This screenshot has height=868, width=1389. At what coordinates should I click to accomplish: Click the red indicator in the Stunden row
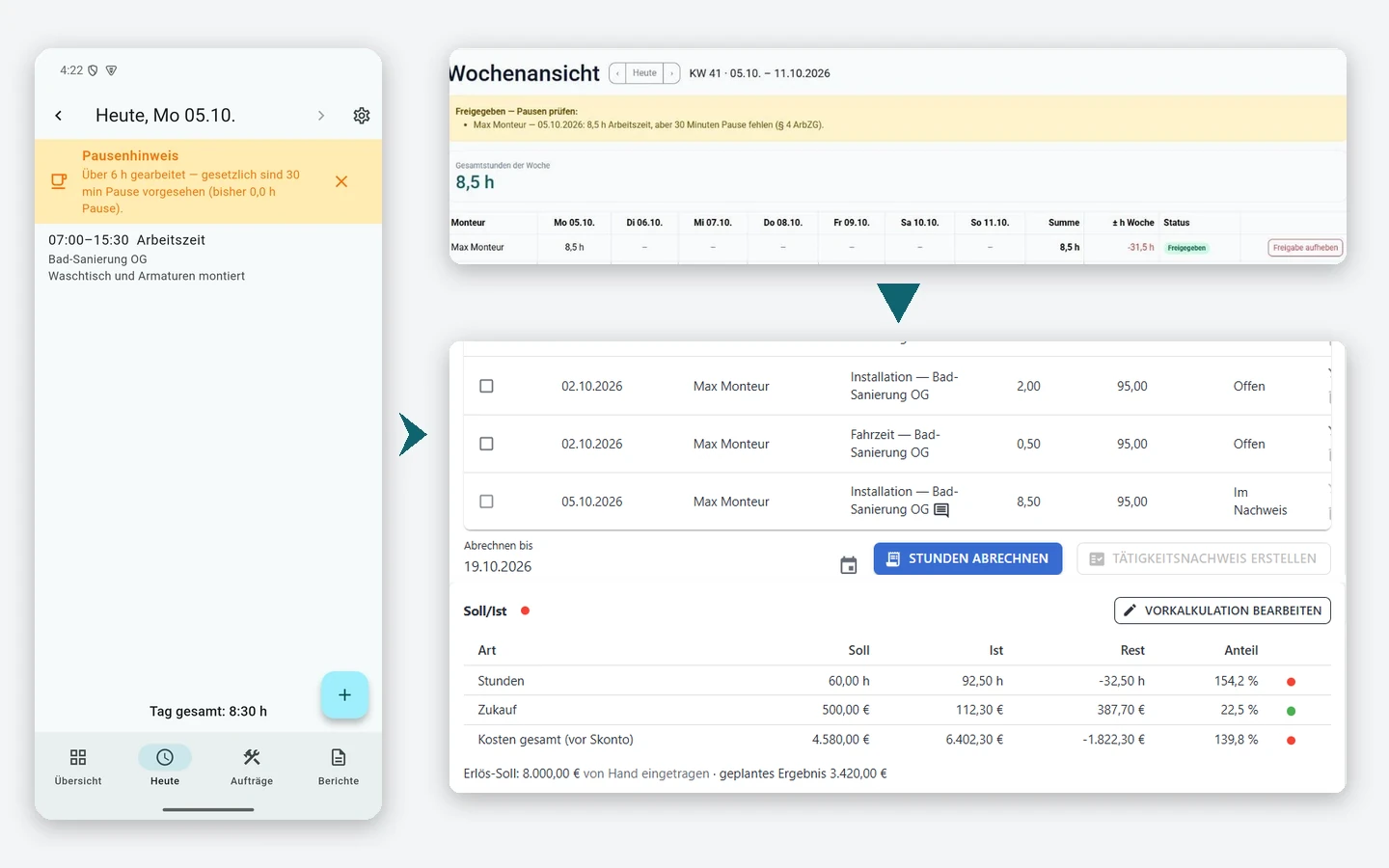pyautogui.click(x=1291, y=682)
